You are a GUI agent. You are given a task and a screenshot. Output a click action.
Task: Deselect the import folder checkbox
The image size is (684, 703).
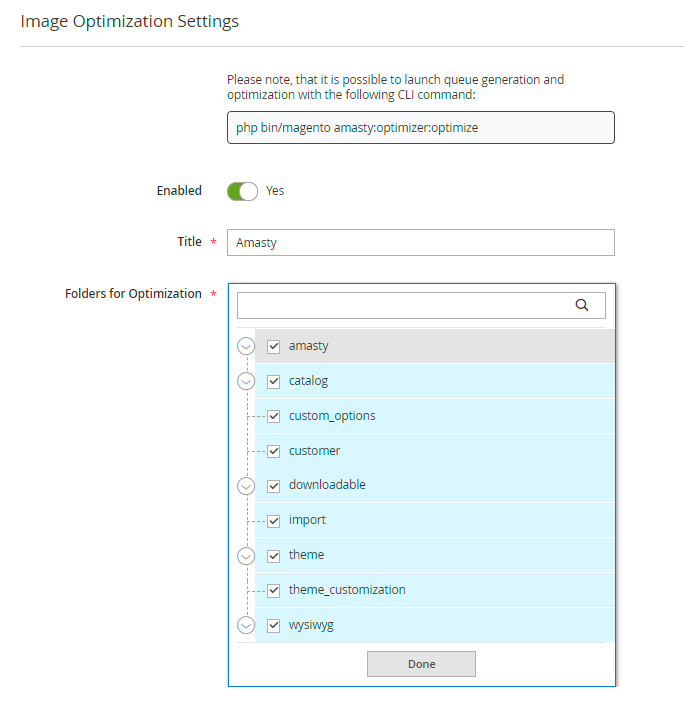[273, 521]
